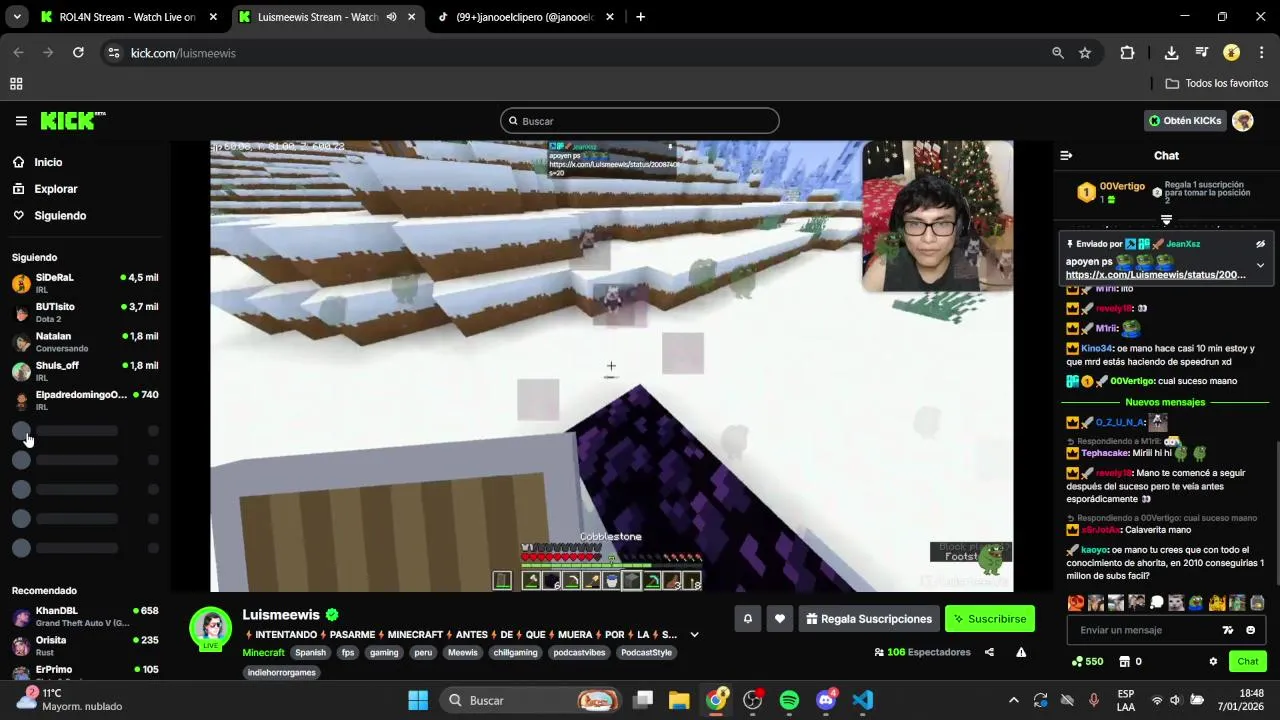Expand the stream title dropdown
This screenshot has height=720, width=1280.
click(694, 635)
